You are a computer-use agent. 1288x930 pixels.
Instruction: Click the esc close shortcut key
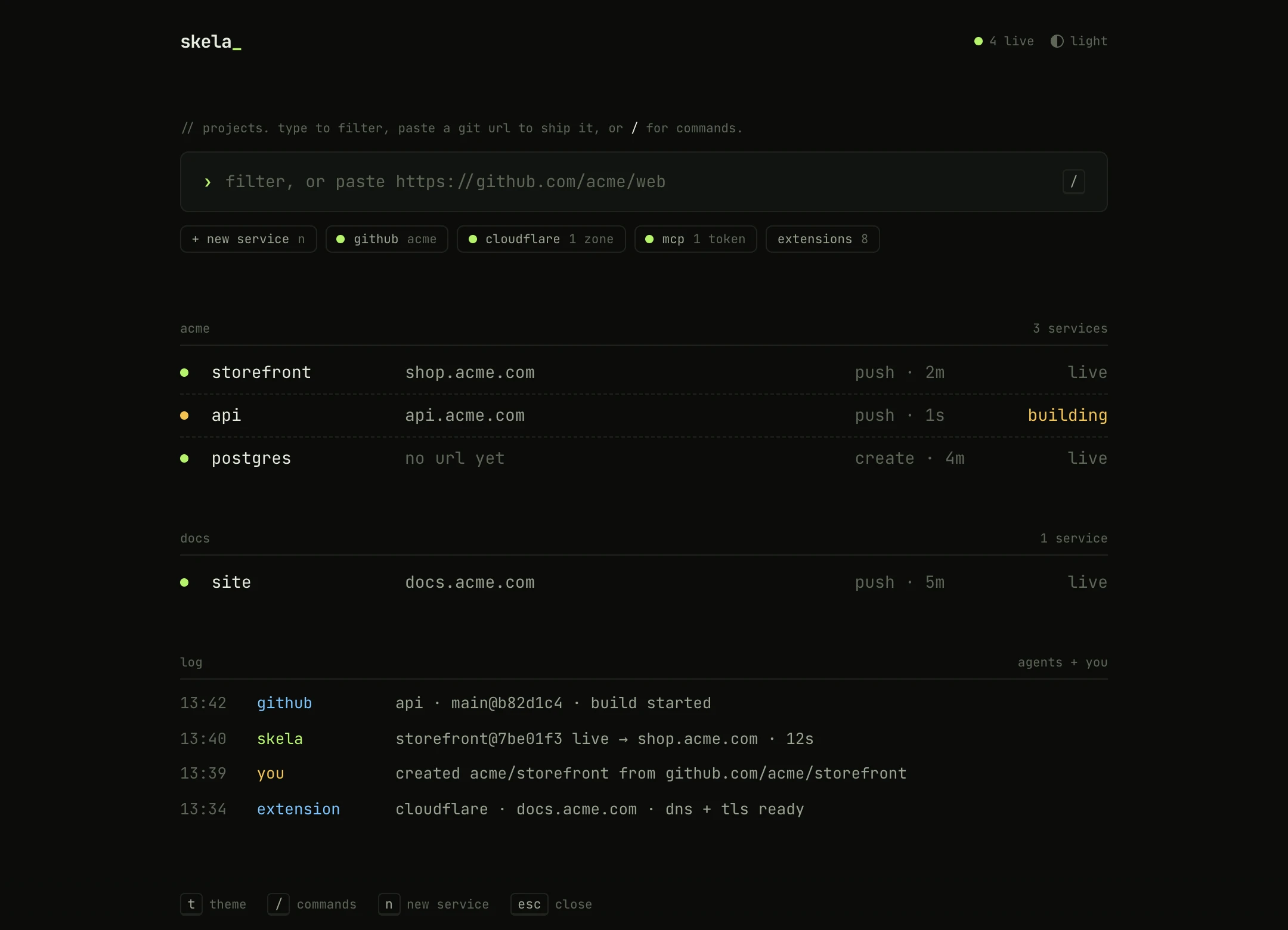point(530,904)
